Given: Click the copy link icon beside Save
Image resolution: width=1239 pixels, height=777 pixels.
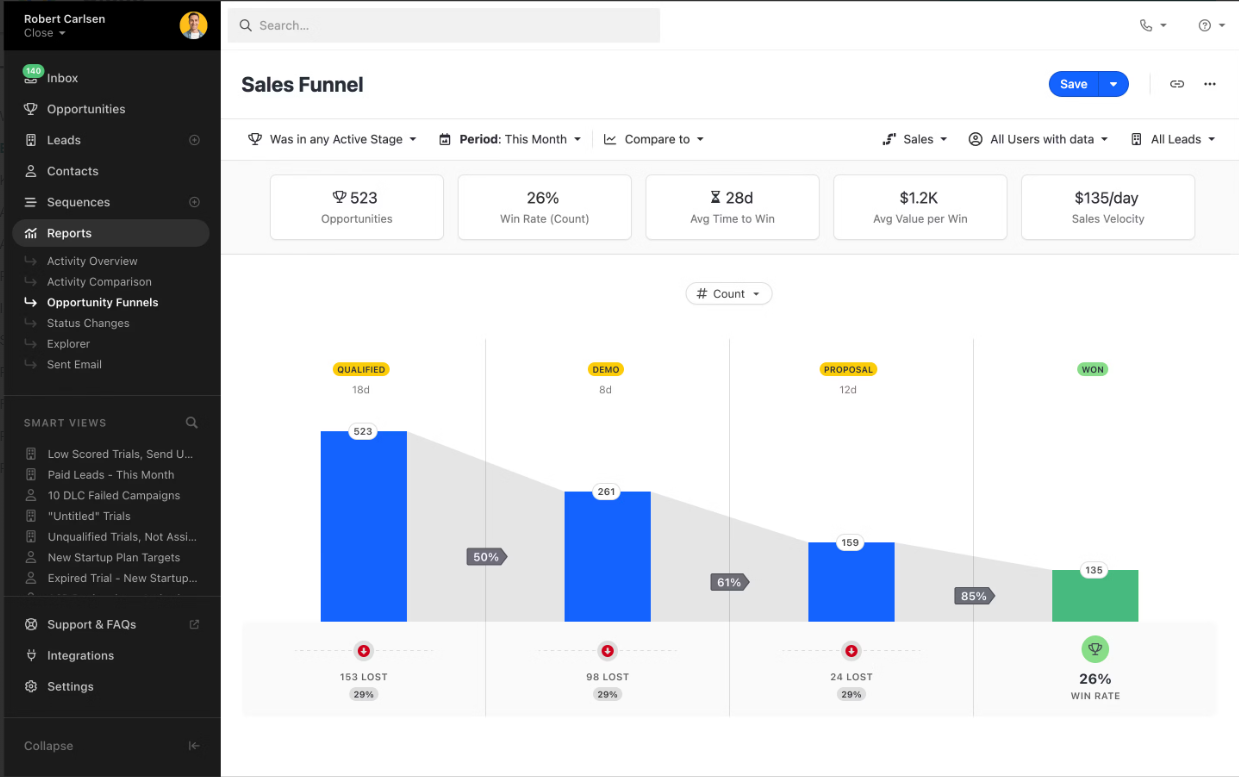Looking at the screenshot, I should coord(1177,84).
